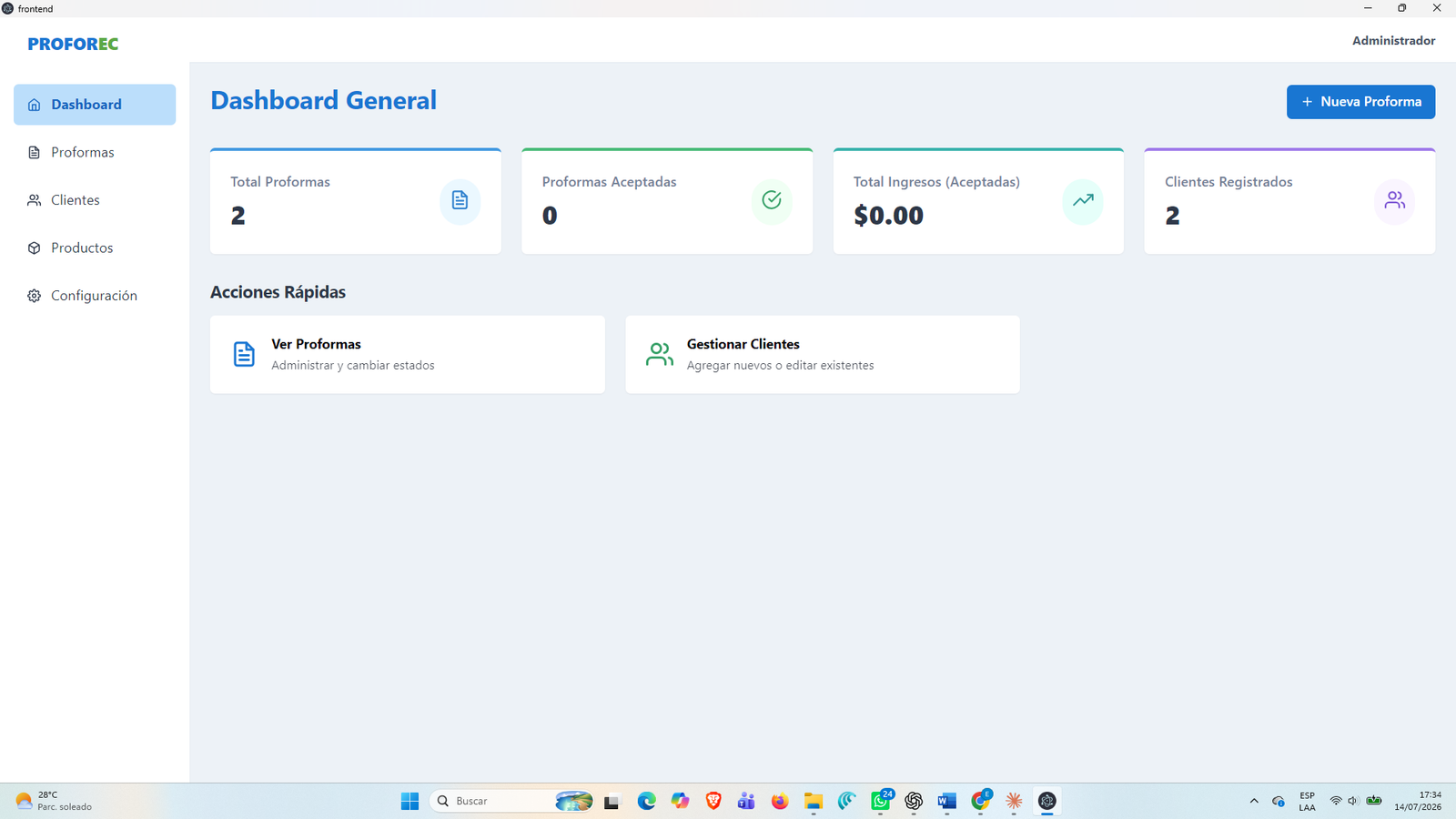Open Chrome from the taskbar
This screenshot has height=819, width=1456.
coord(981,801)
